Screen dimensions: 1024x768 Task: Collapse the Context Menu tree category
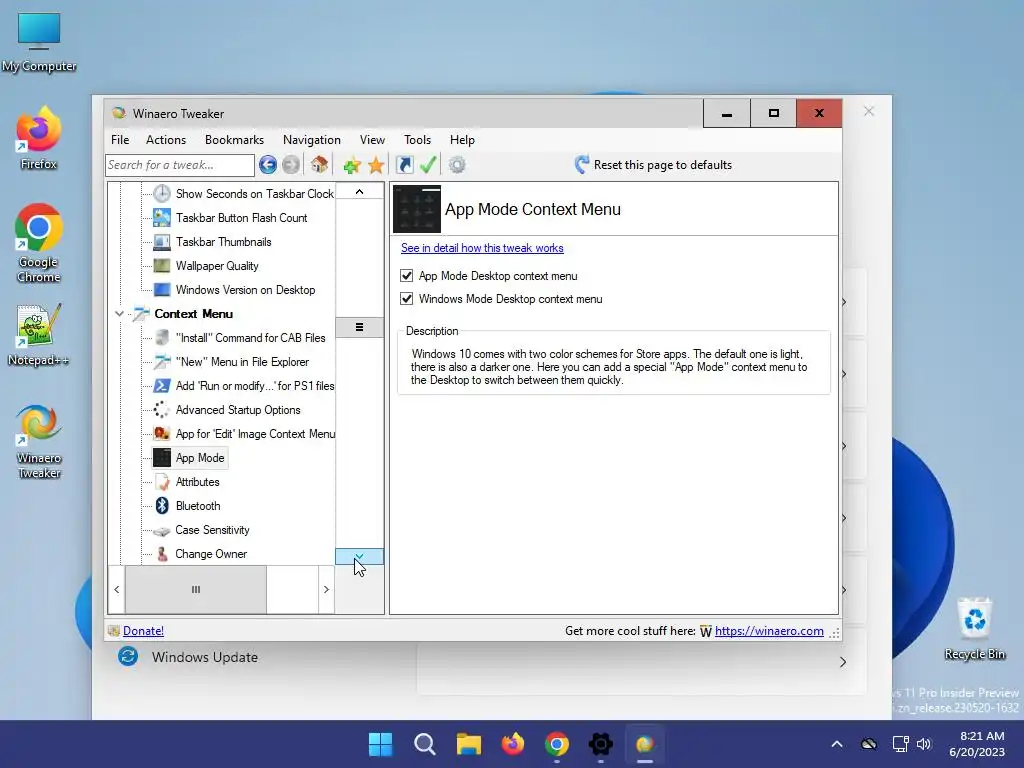click(x=120, y=314)
